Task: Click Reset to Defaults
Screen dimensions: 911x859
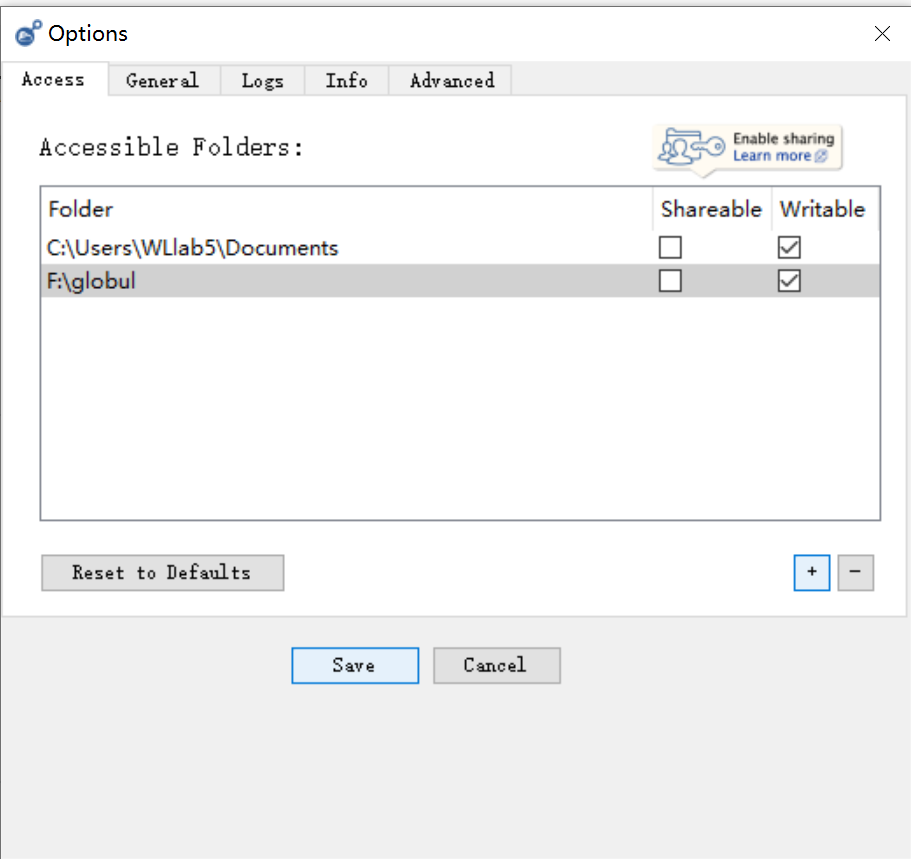Action: pos(162,573)
